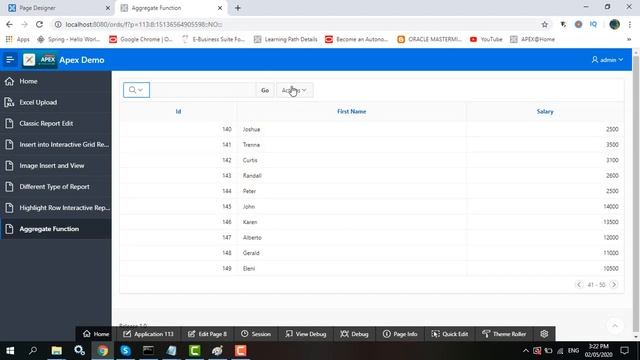Go back in browser history

pyautogui.click(x=9, y=24)
